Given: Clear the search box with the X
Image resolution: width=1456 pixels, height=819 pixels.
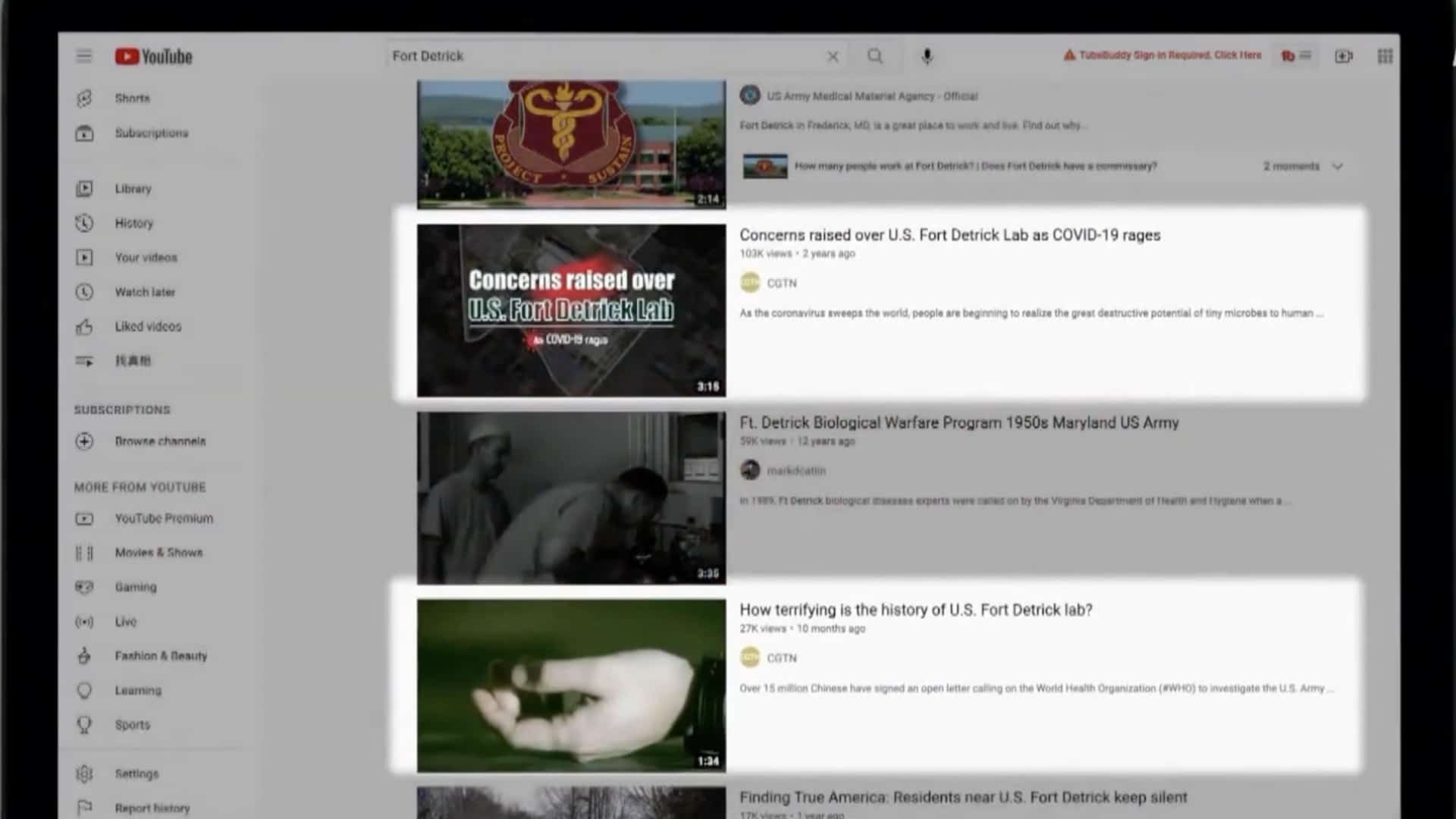Looking at the screenshot, I should tap(833, 57).
